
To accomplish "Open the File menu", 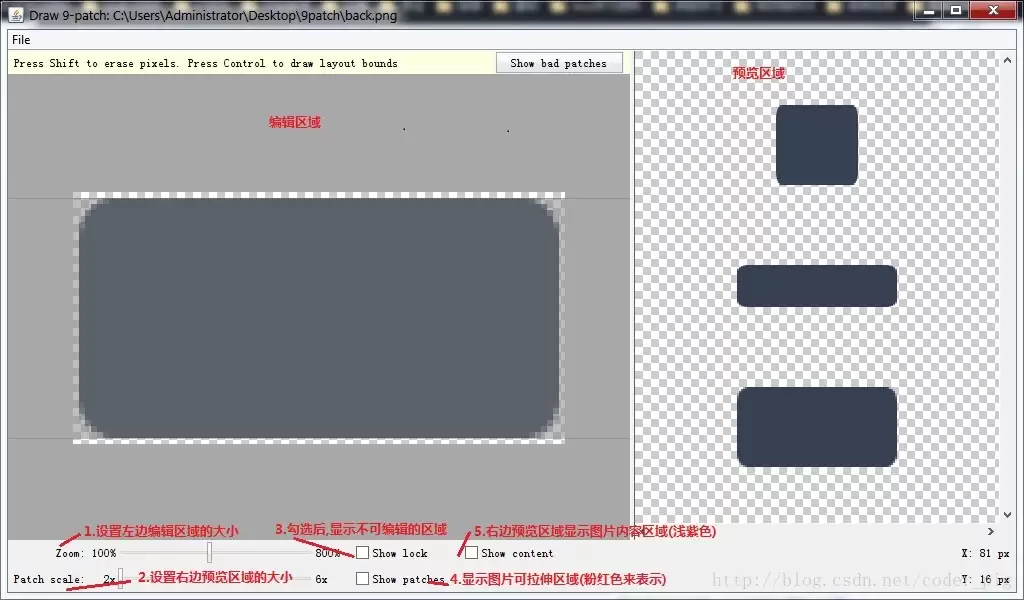I will [x=21, y=40].
